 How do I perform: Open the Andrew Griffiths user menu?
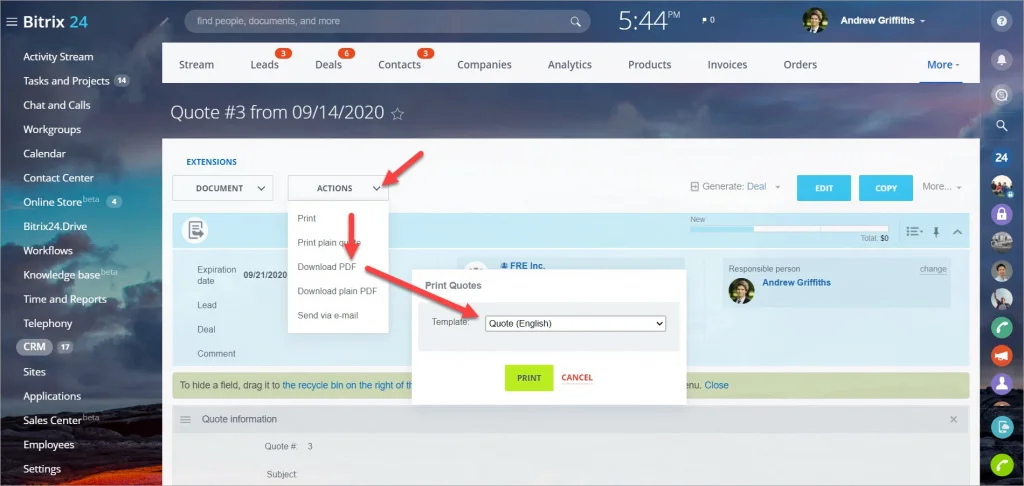(883, 21)
